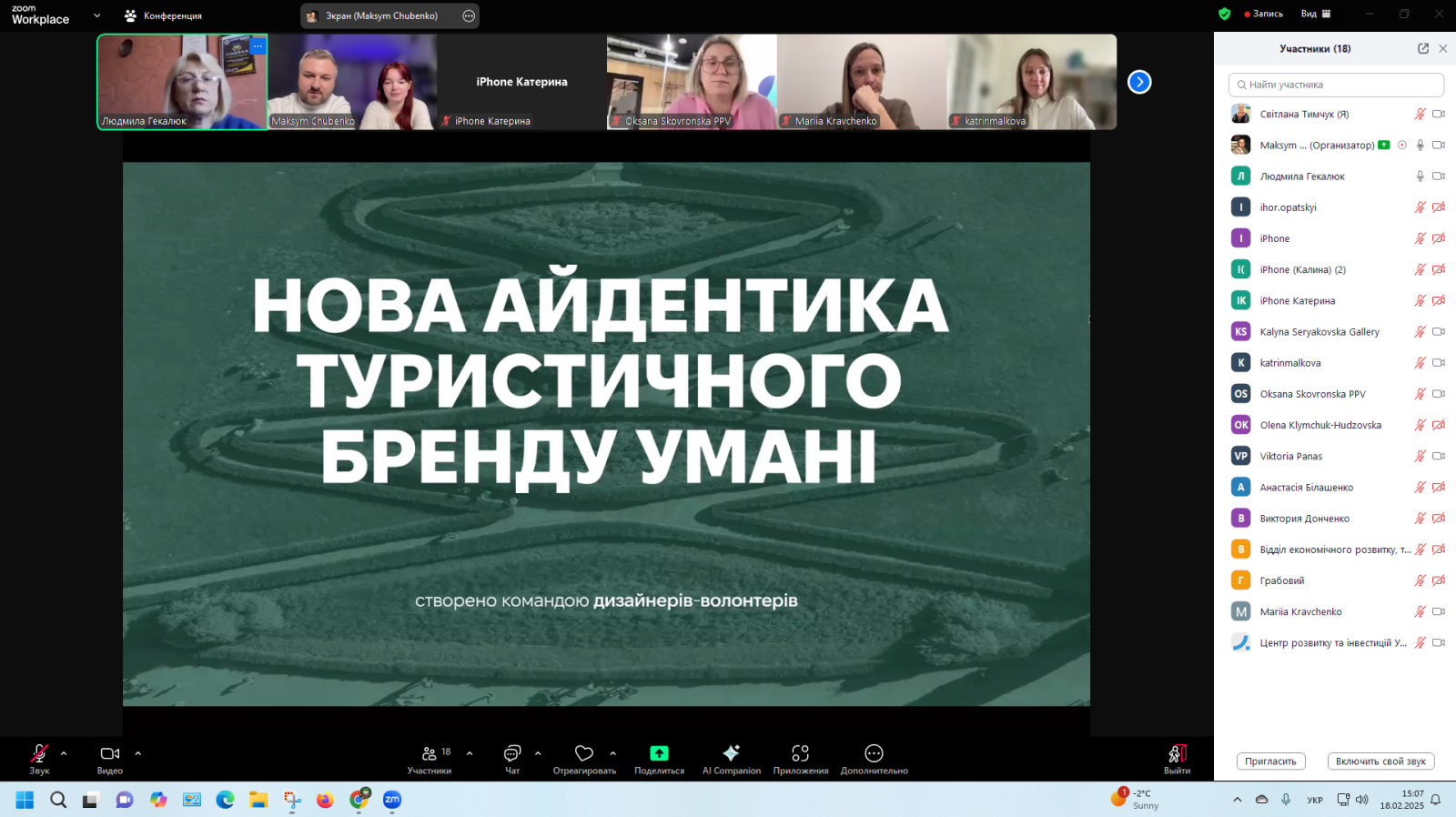The width and height of the screenshot is (1456, 817).
Task: Expand video options arrow next to Видео
Action: pos(138,753)
